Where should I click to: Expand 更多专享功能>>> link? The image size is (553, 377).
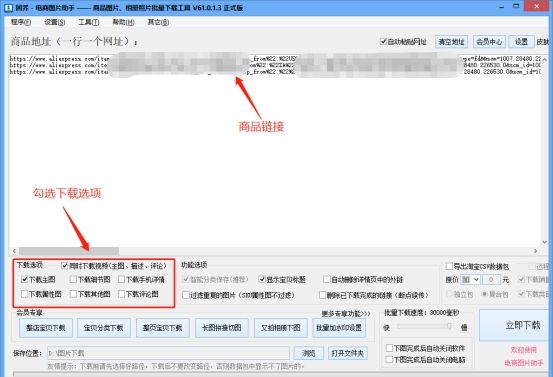[346, 314]
